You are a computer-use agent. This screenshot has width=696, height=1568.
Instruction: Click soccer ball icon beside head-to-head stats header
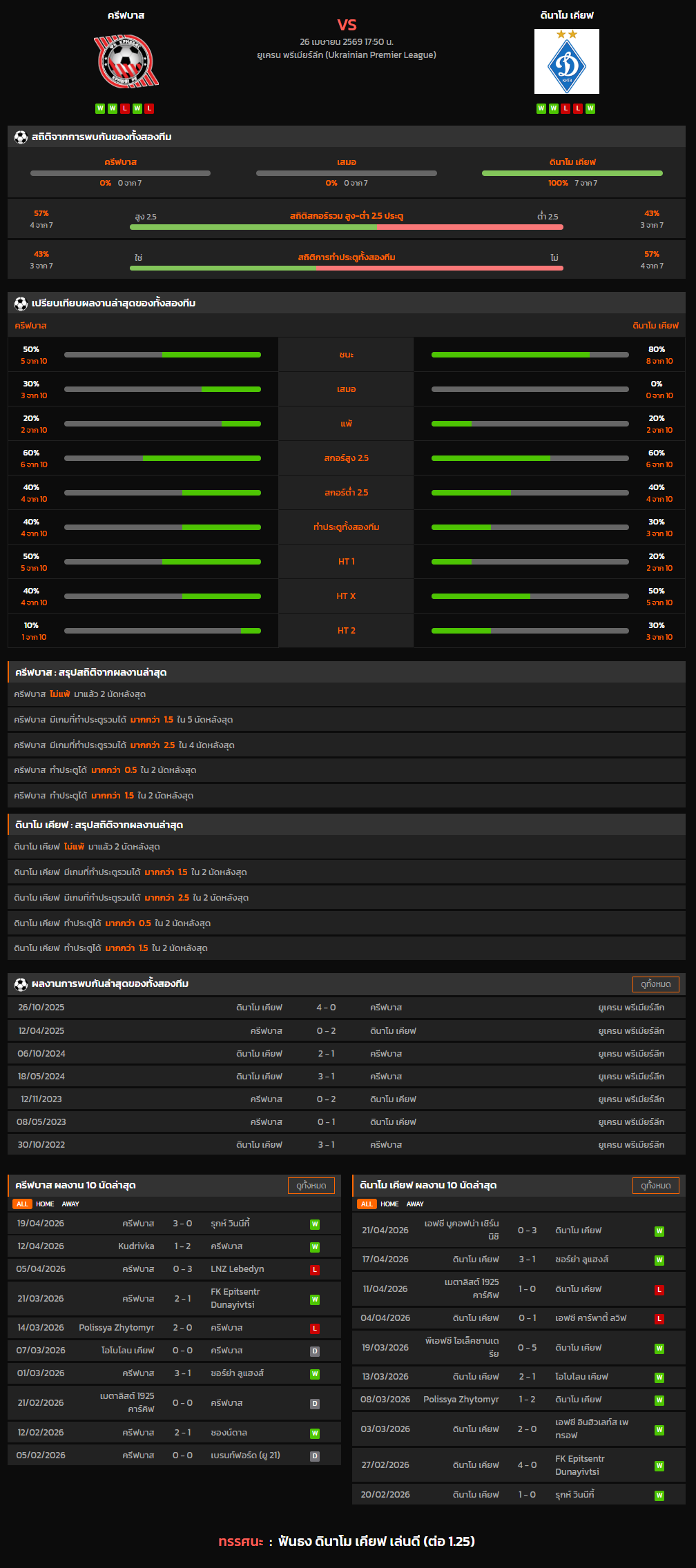click(x=21, y=137)
